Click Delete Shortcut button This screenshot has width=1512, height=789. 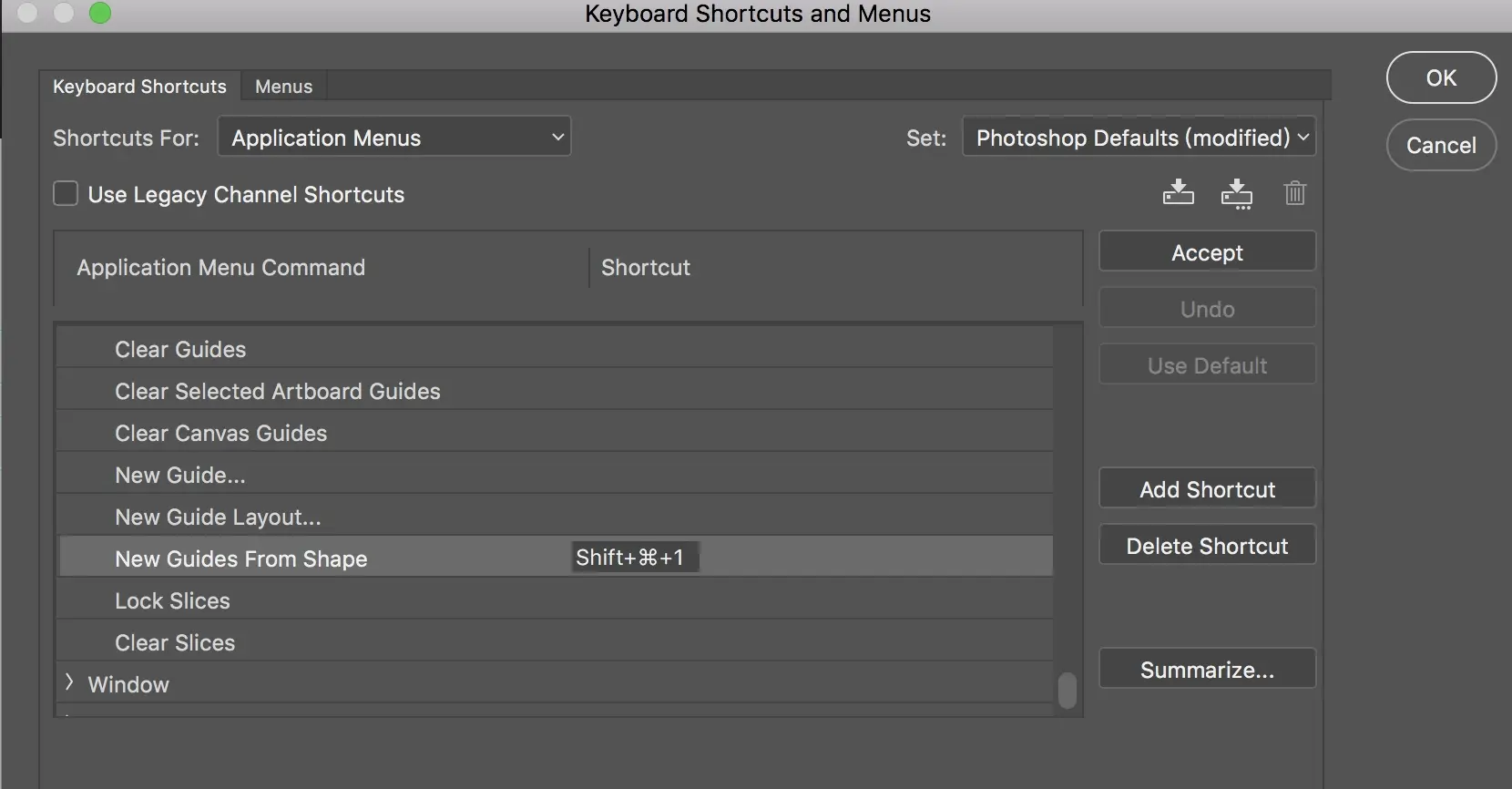click(x=1207, y=546)
